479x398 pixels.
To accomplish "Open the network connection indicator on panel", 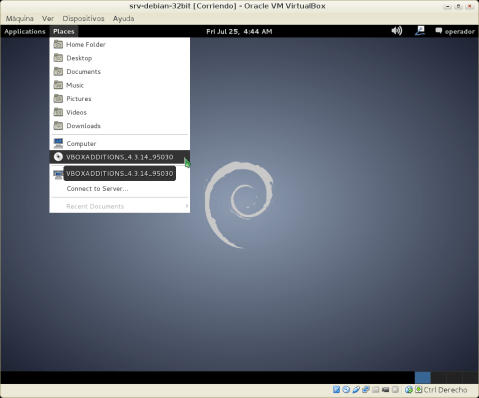I will [420, 31].
